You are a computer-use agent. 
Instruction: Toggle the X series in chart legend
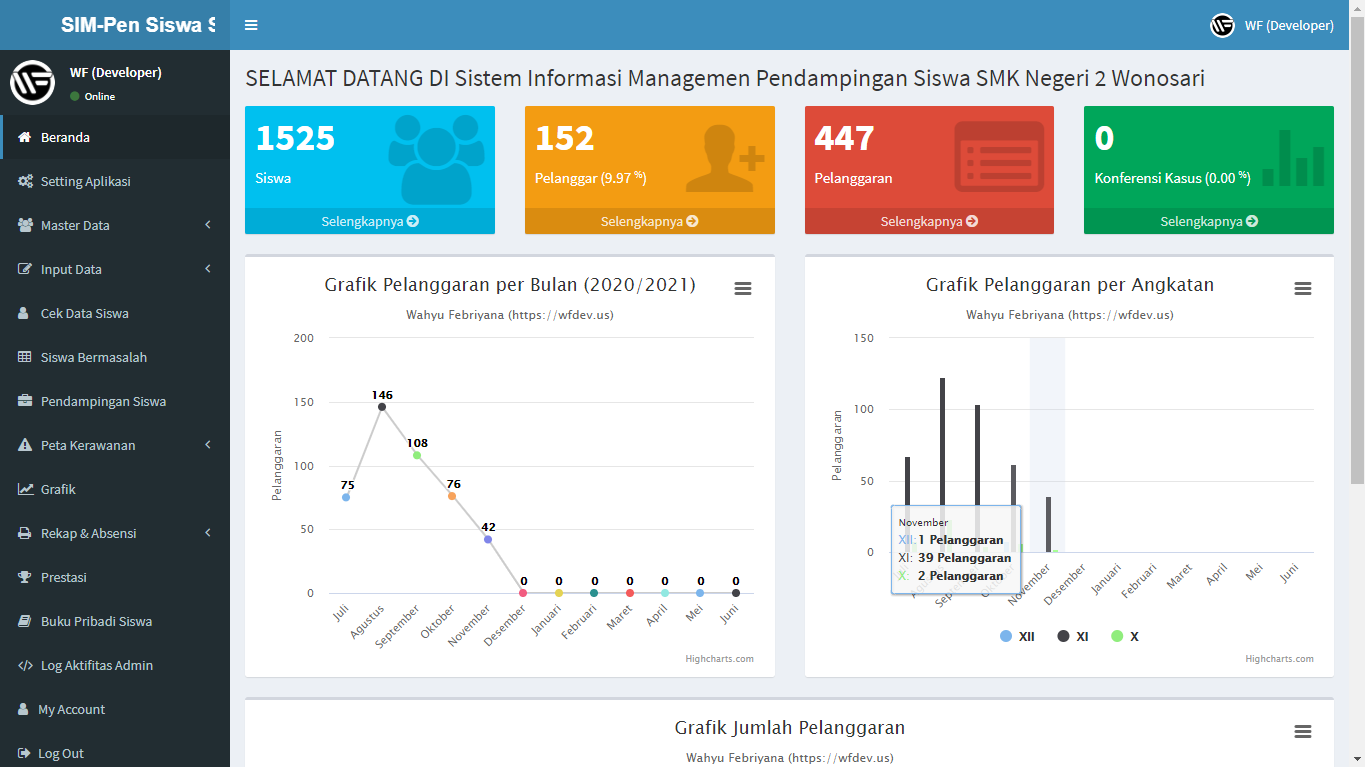point(1125,637)
